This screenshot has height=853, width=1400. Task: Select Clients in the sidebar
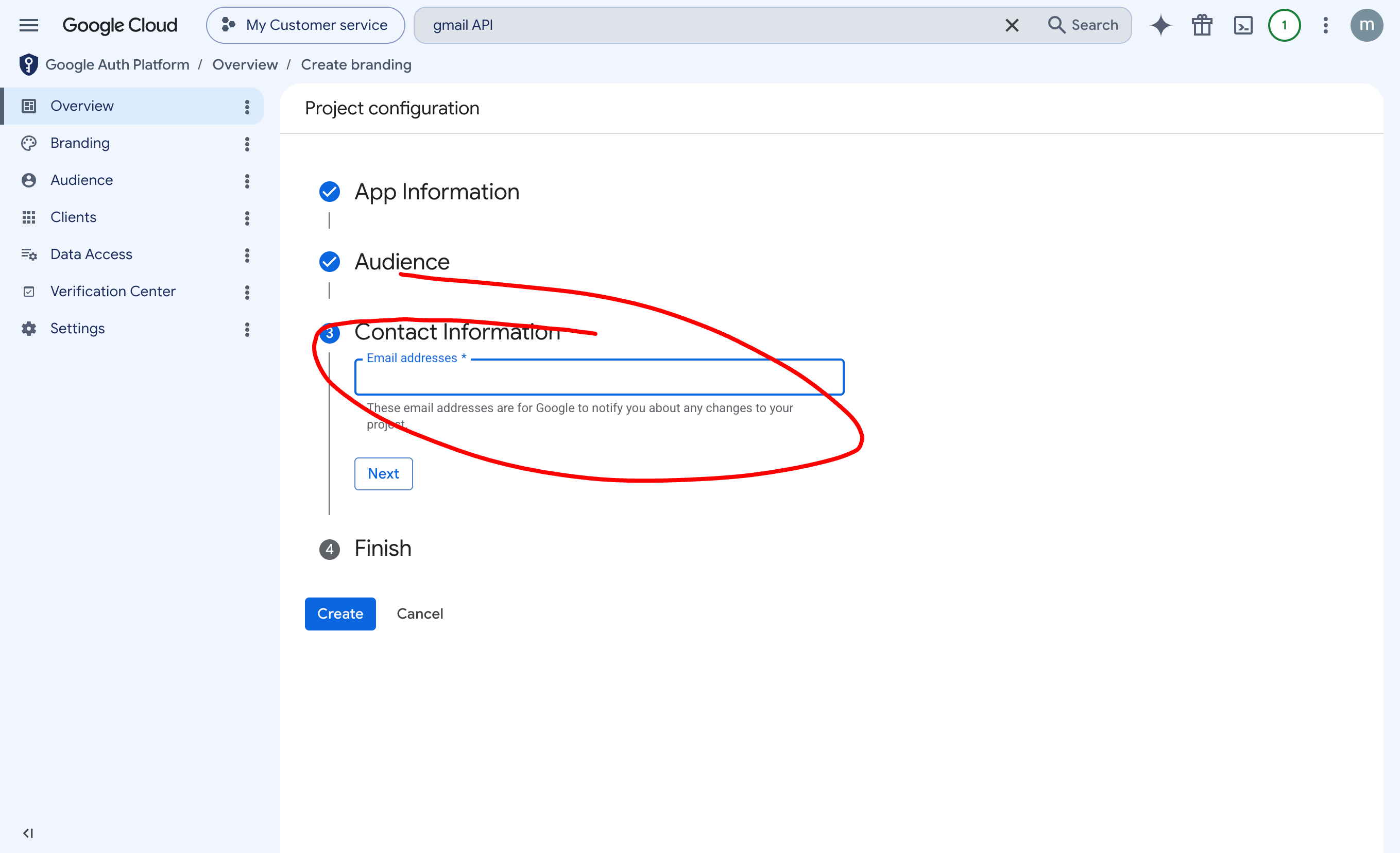point(132,217)
